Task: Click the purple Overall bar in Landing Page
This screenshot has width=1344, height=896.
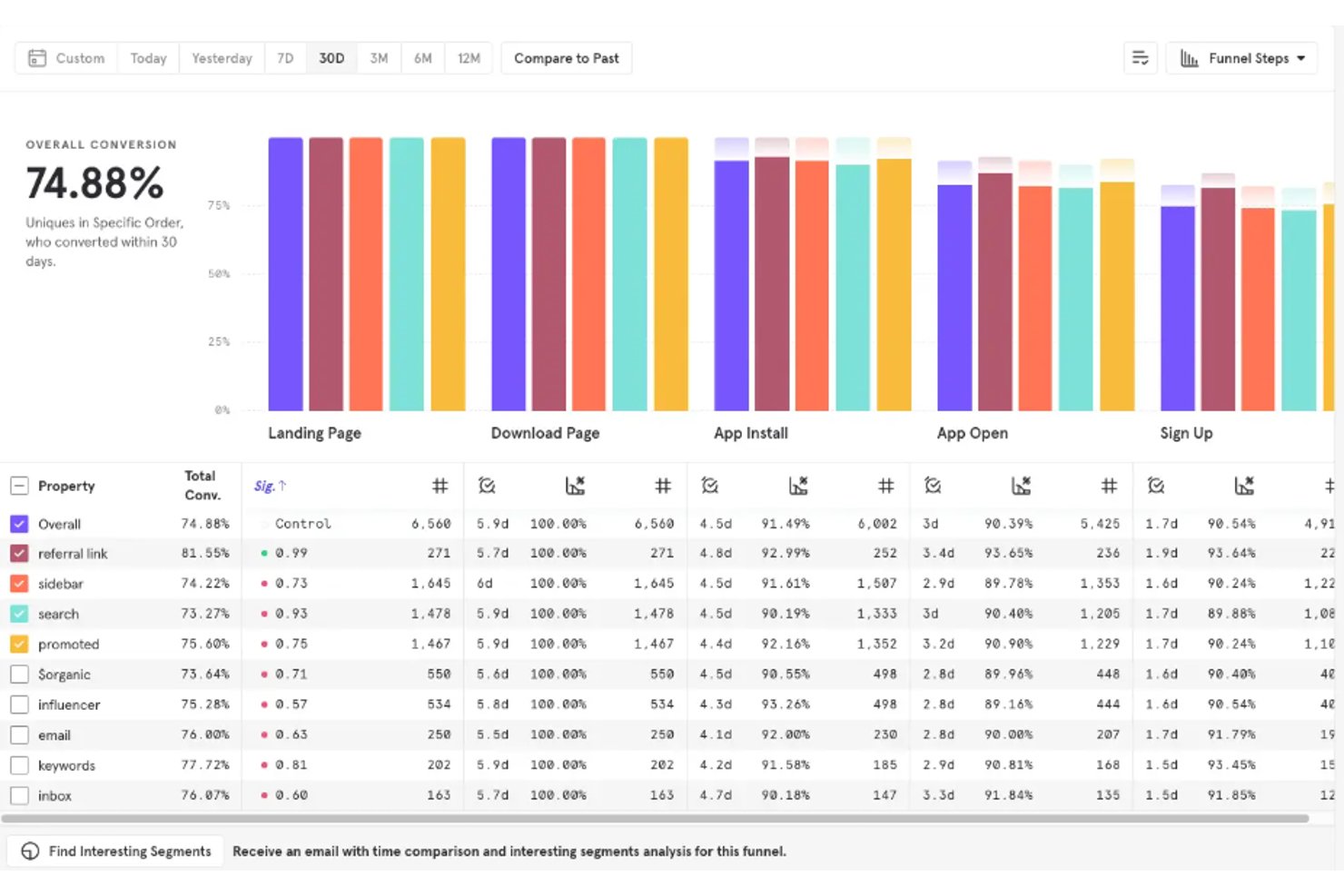Action: 285,274
